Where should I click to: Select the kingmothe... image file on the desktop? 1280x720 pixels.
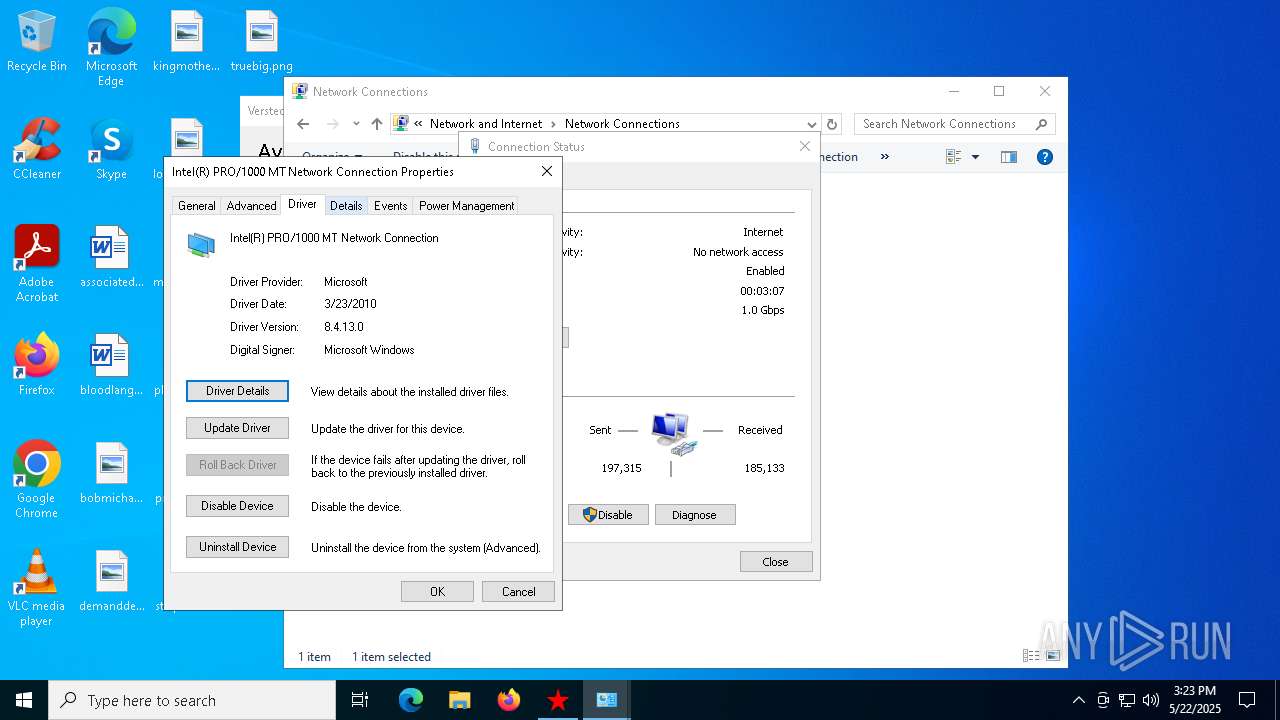click(x=186, y=42)
